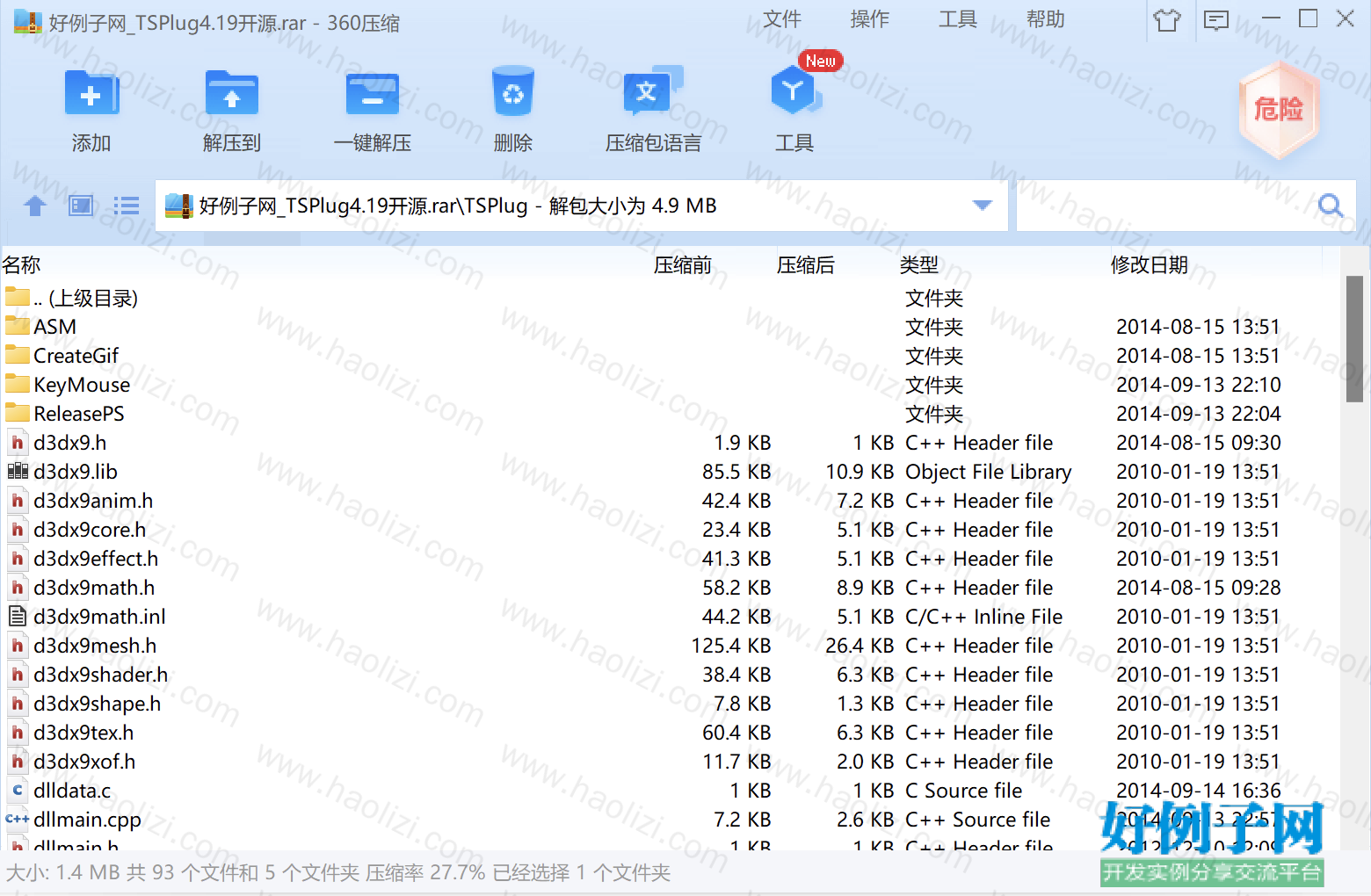This screenshot has width=1371, height=896.
Task: Open the Tools (工具) menu in title bar
Action: click(x=958, y=19)
